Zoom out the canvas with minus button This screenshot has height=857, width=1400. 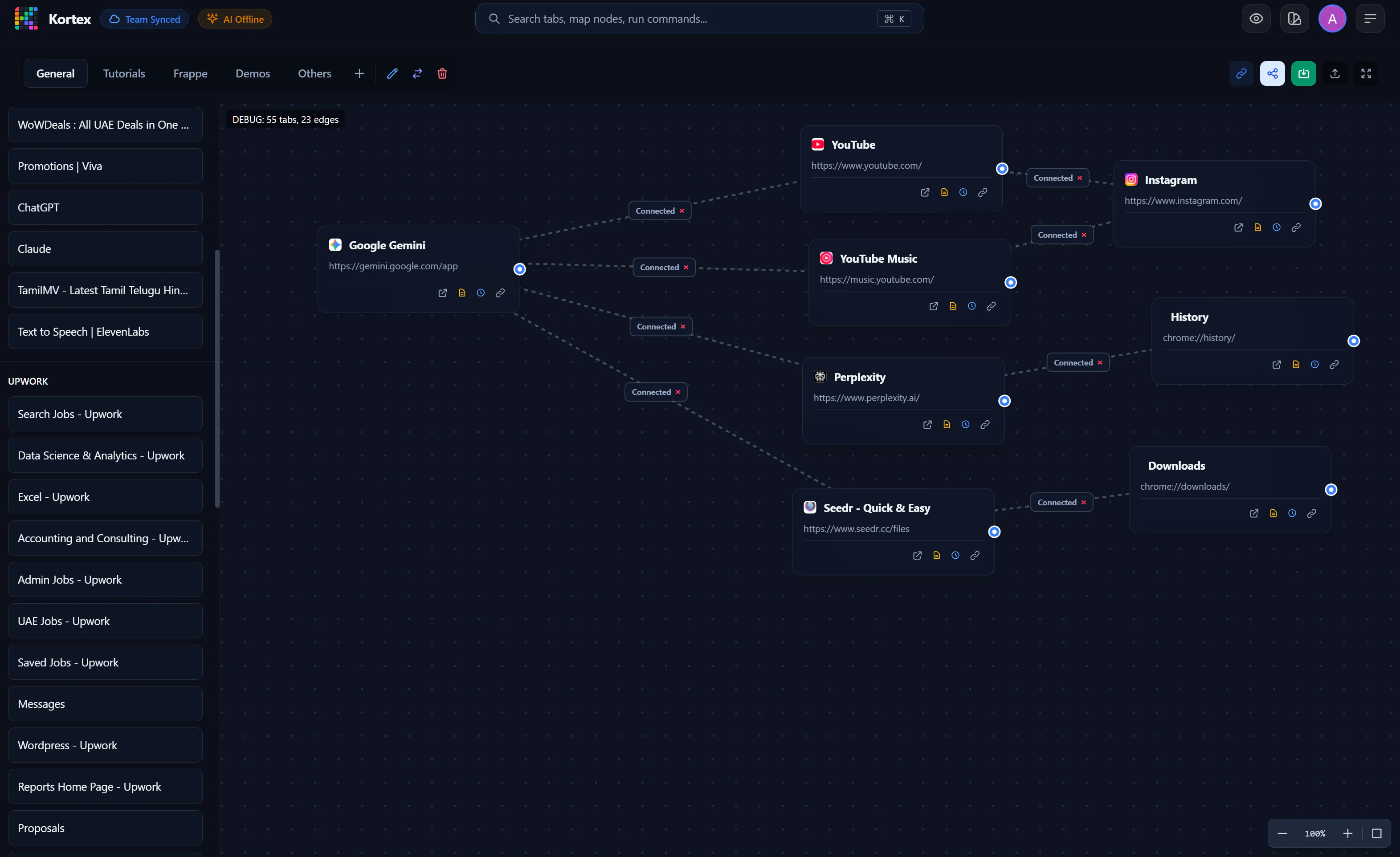(1282, 833)
